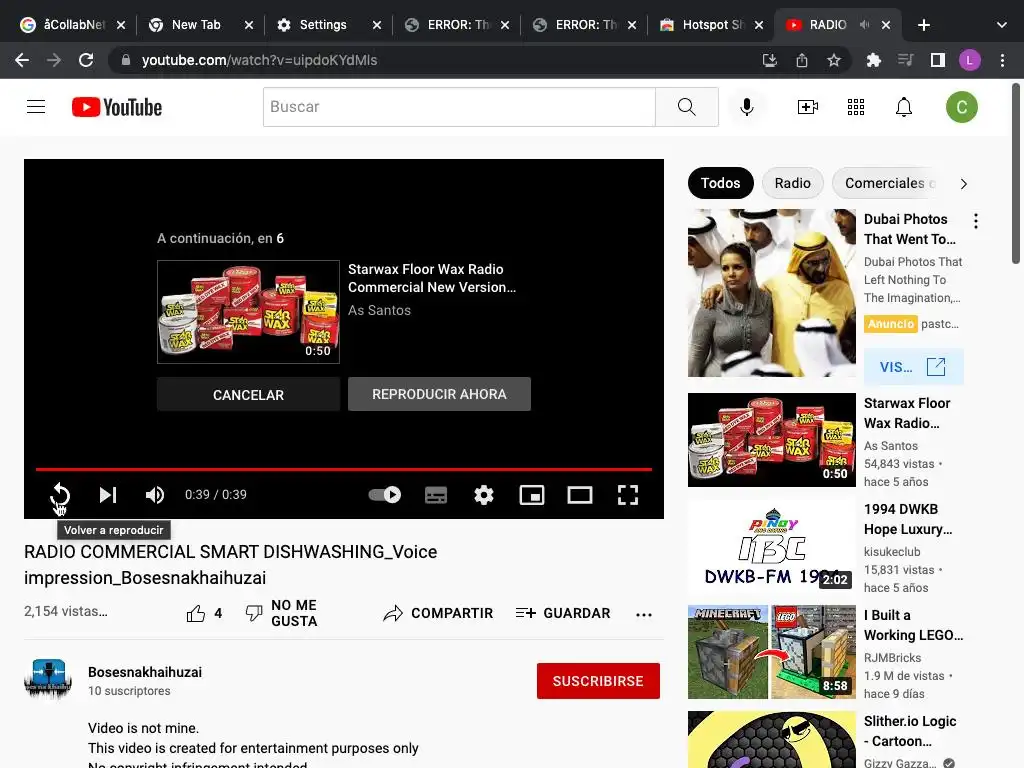
Task: Open Dubai Photos ad thumbnail
Action: pos(772,293)
